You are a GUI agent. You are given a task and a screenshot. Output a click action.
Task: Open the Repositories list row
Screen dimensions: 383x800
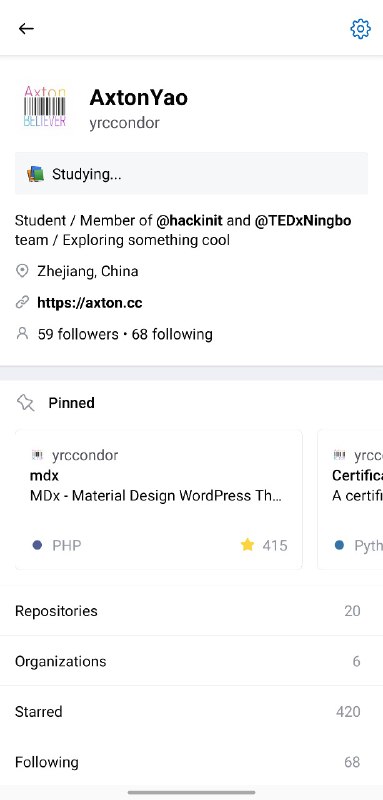191,611
